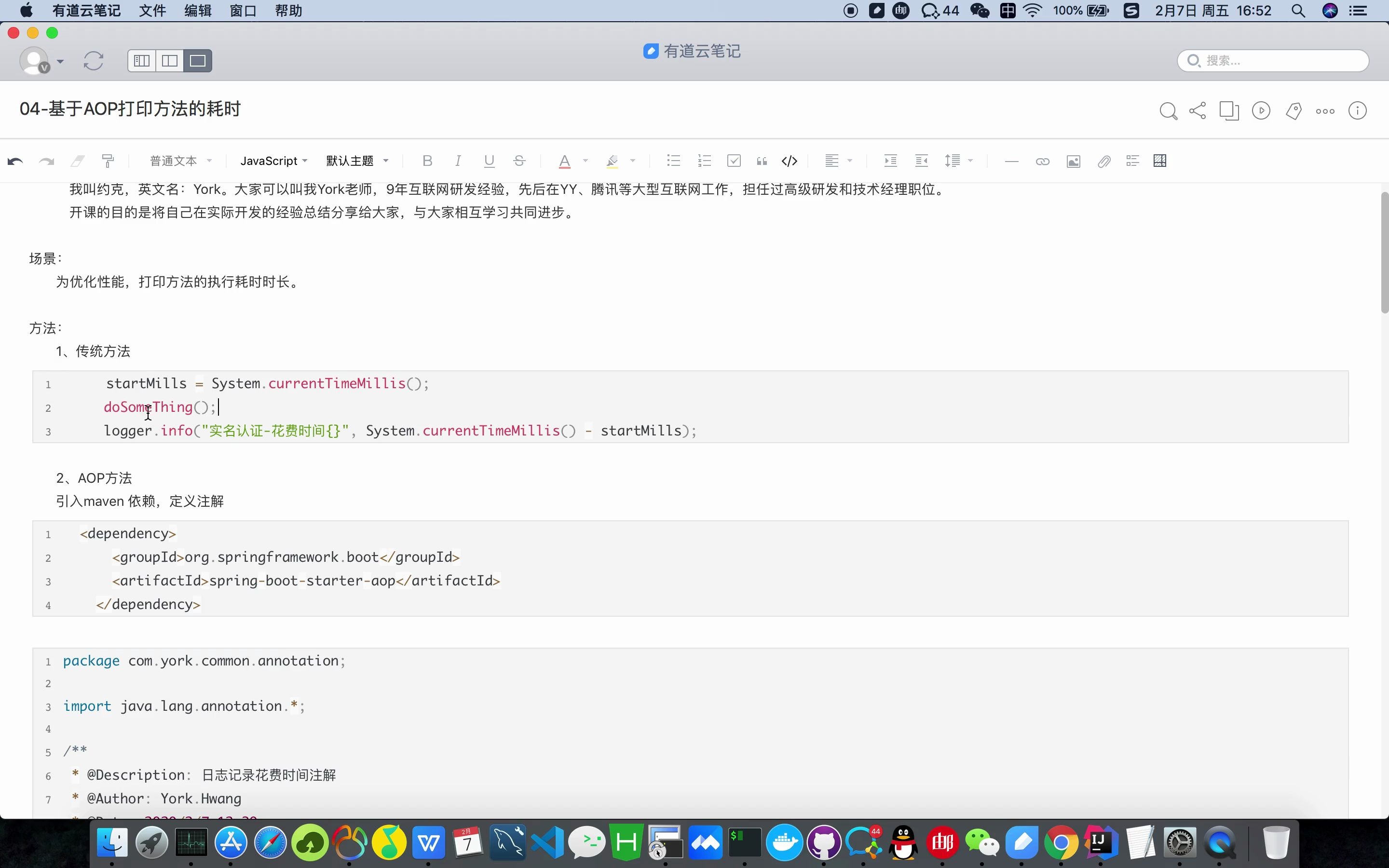This screenshot has width=1389, height=868.
Task: Open Finder from the Dock
Action: point(112,842)
